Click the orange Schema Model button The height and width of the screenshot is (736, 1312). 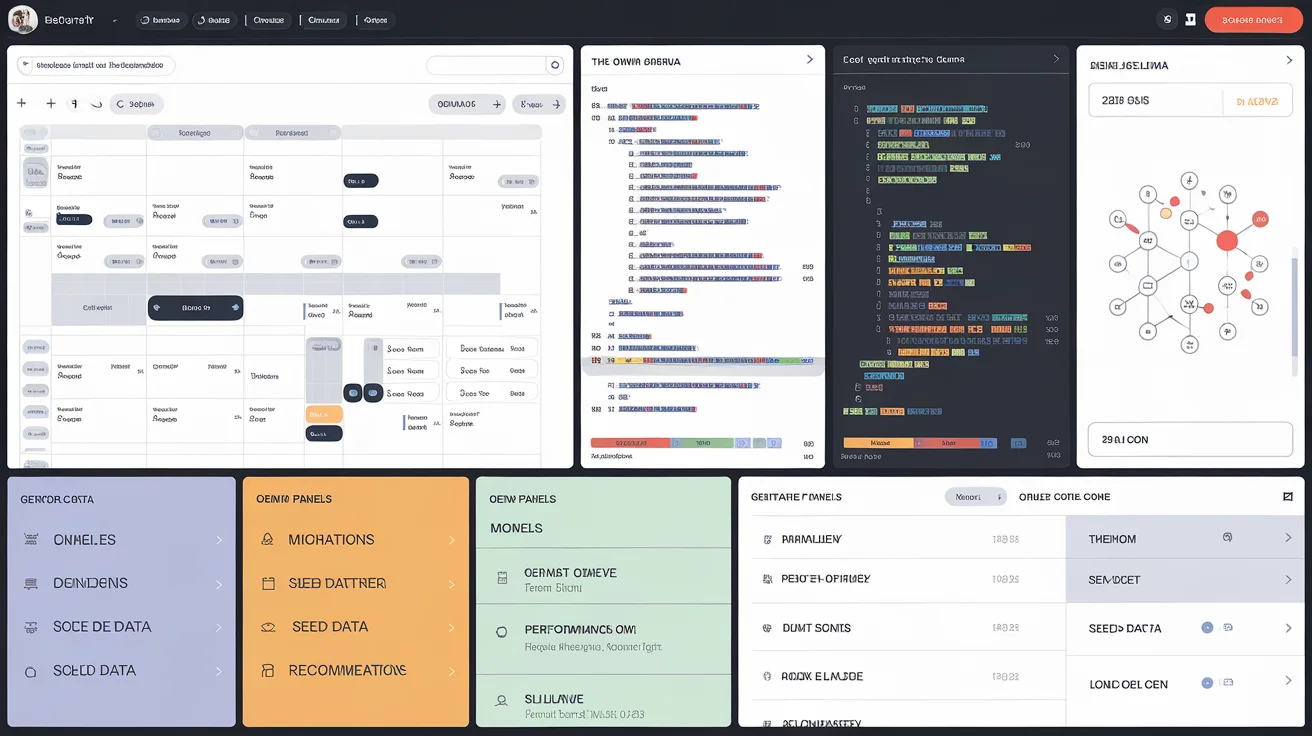click(x=1253, y=19)
